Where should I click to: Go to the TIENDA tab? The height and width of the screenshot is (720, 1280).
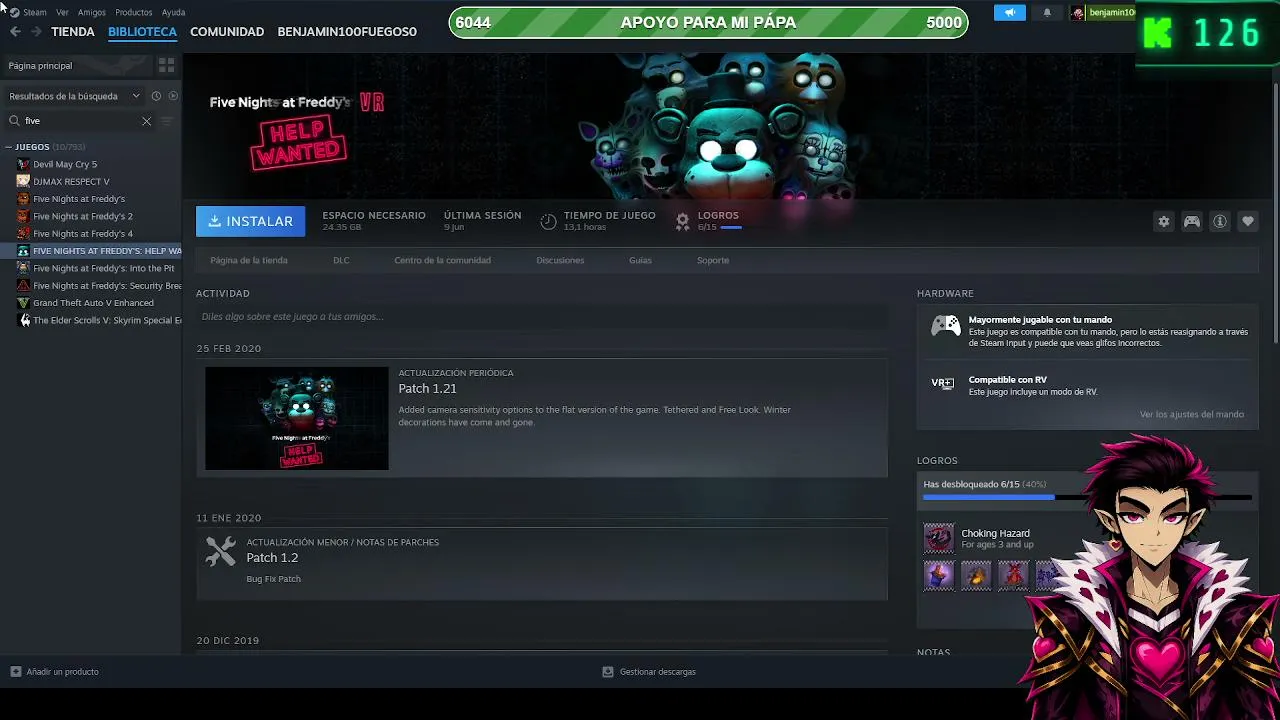pyautogui.click(x=73, y=32)
